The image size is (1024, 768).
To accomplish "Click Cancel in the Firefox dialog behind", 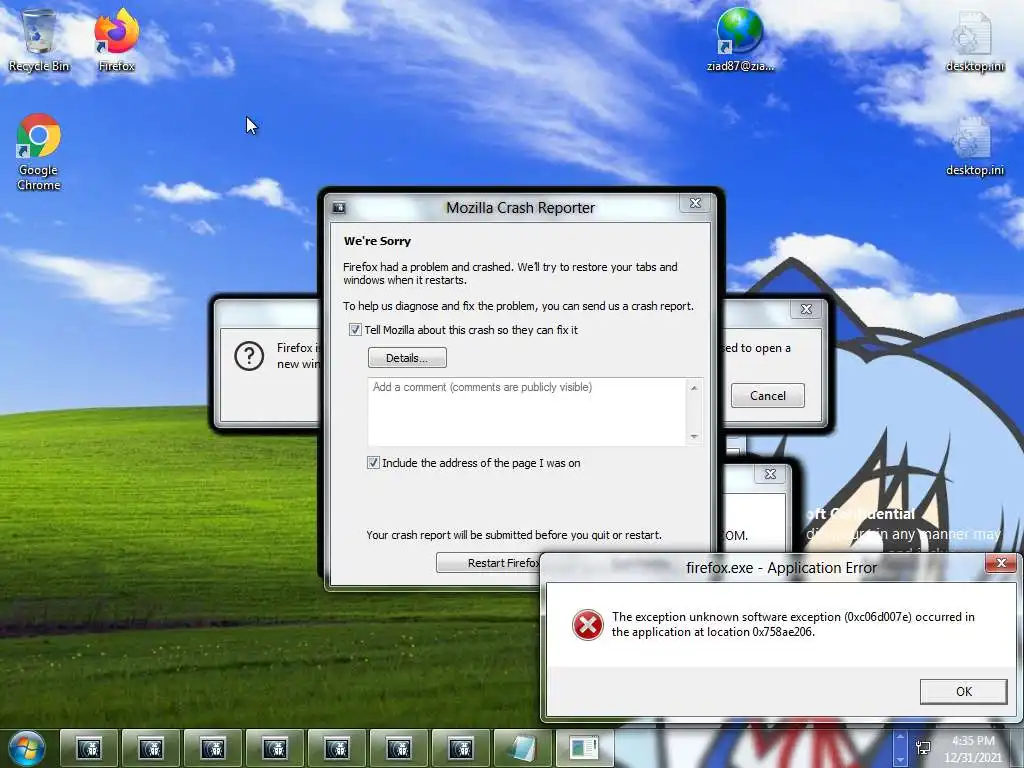I will [767, 396].
